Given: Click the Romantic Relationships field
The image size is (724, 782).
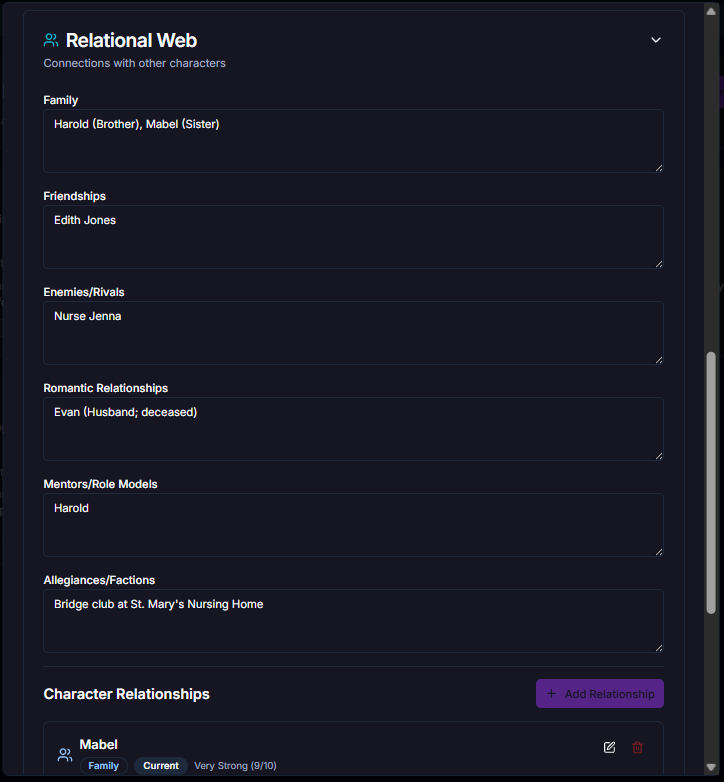Looking at the screenshot, I should tap(353, 429).
